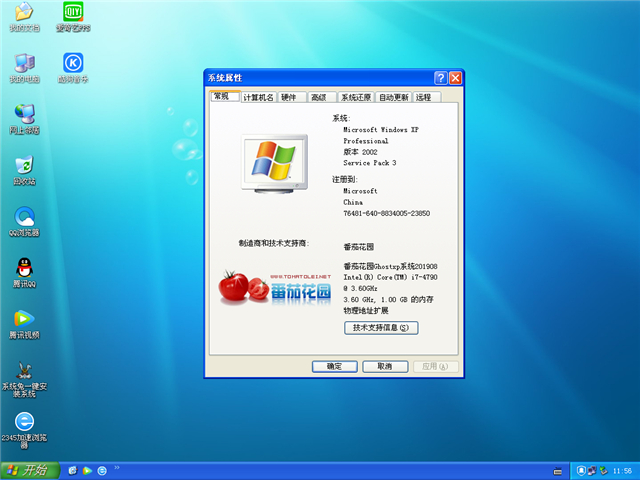Switch to the 远程 tab
Image resolution: width=640 pixels, height=480 pixels.
[427, 97]
